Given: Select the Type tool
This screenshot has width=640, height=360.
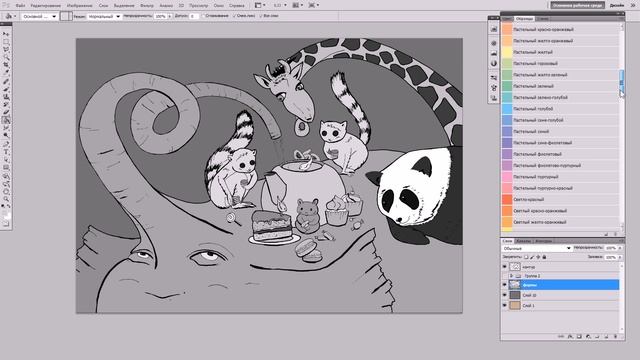Looking at the screenshot, I should (x=6, y=151).
